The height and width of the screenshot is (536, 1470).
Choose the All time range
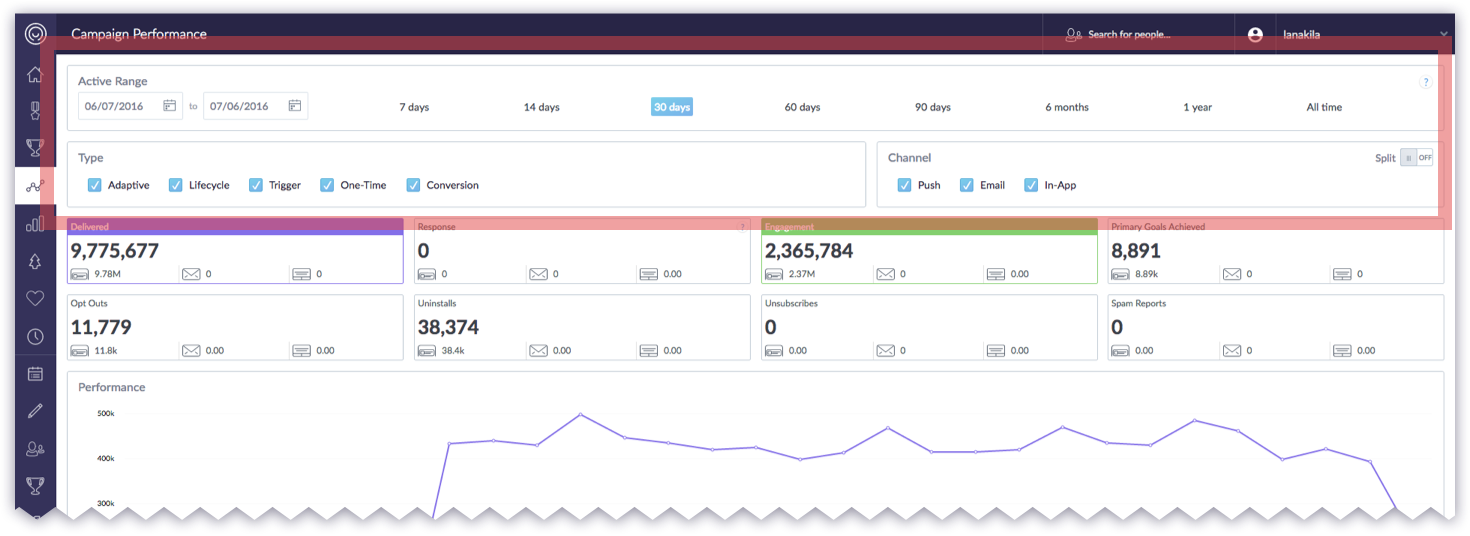(x=1324, y=107)
